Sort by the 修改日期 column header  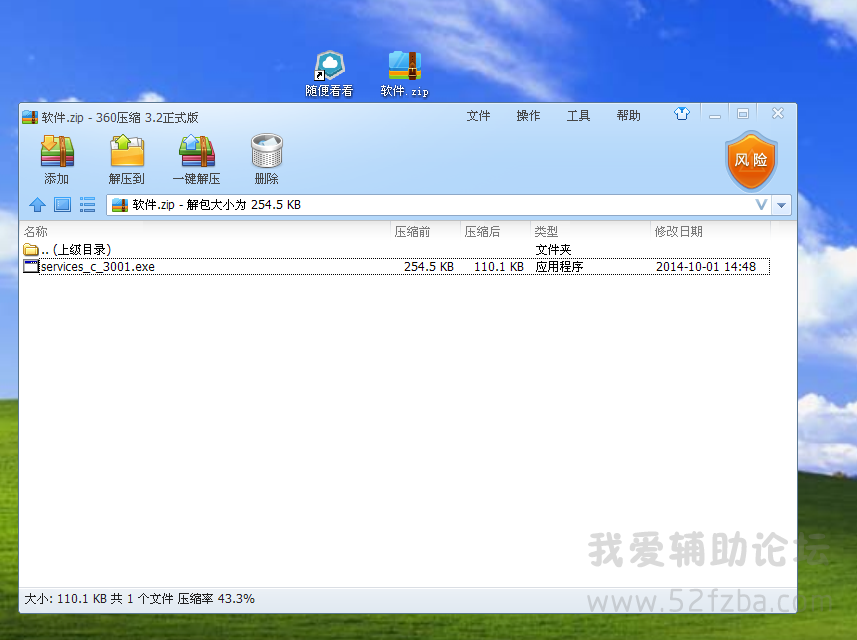point(710,232)
